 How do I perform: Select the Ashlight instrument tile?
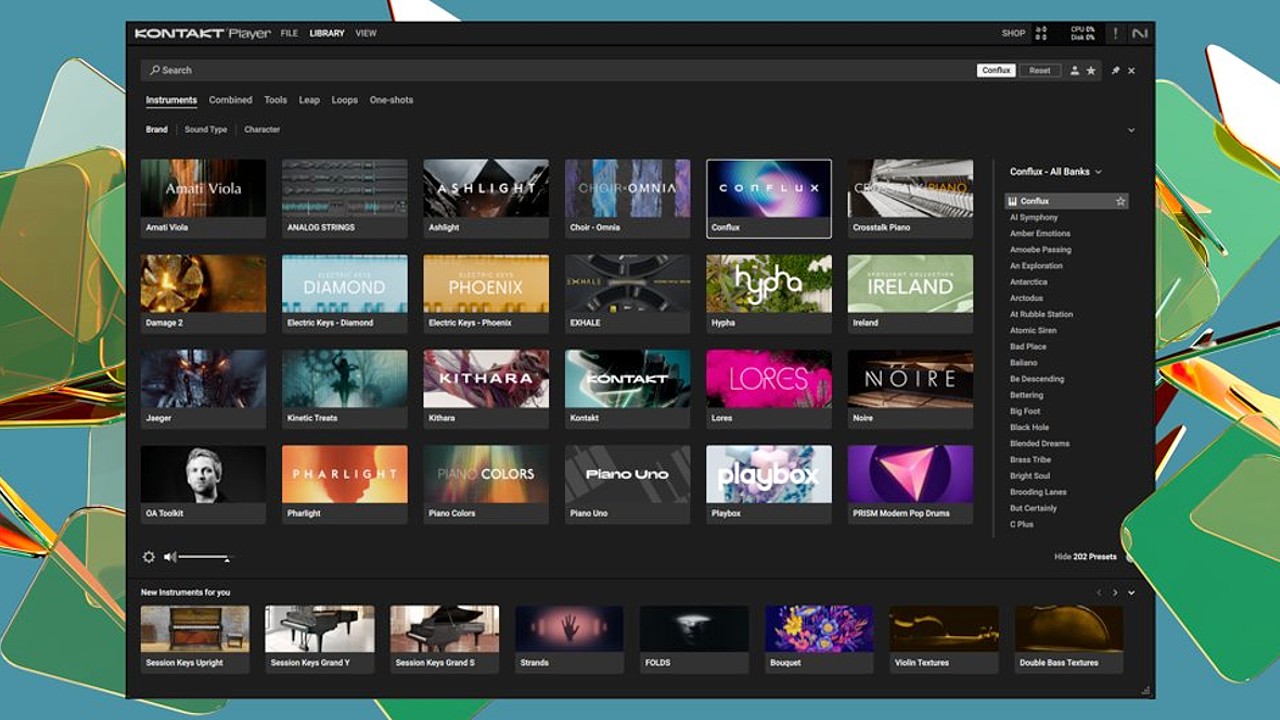[x=486, y=198]
